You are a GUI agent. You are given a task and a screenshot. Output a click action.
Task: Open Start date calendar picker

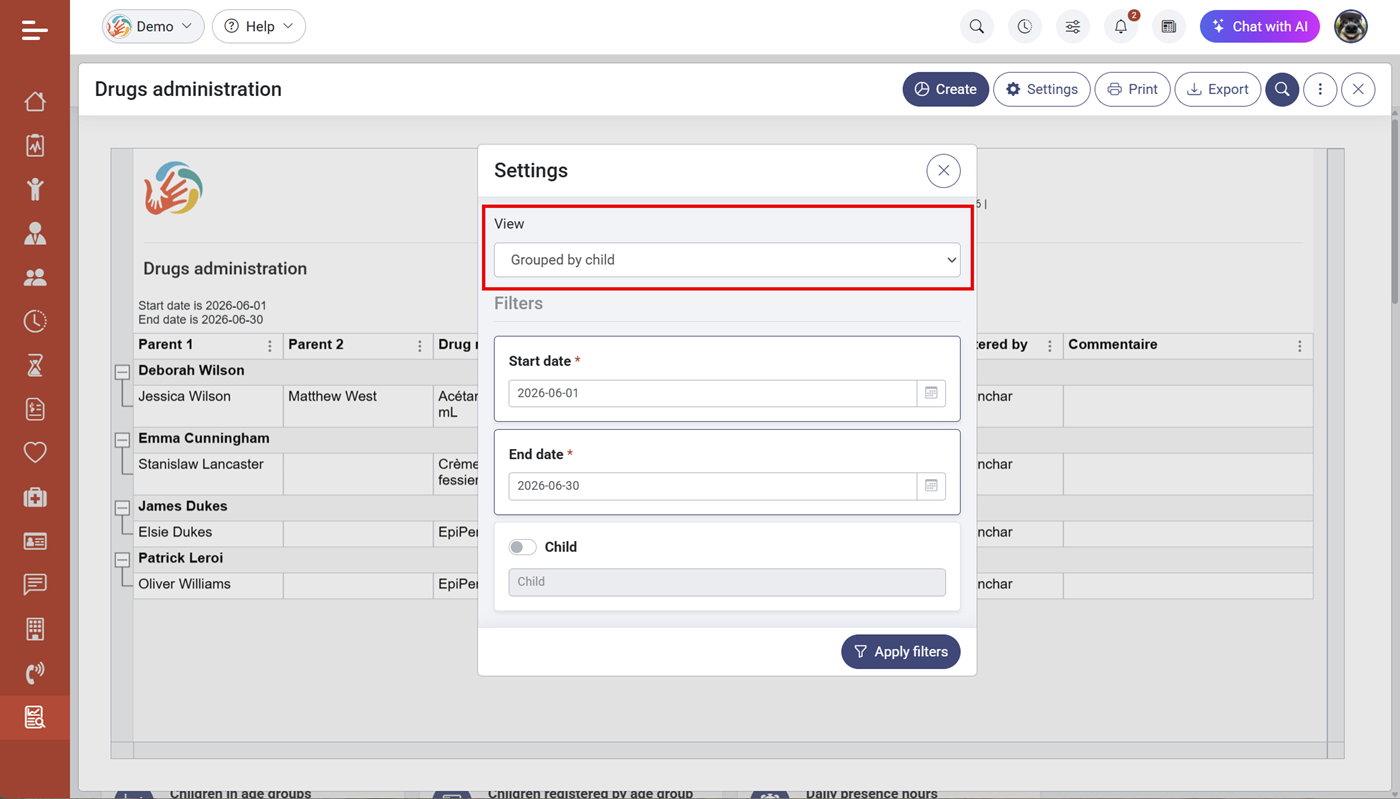(931, 393)
